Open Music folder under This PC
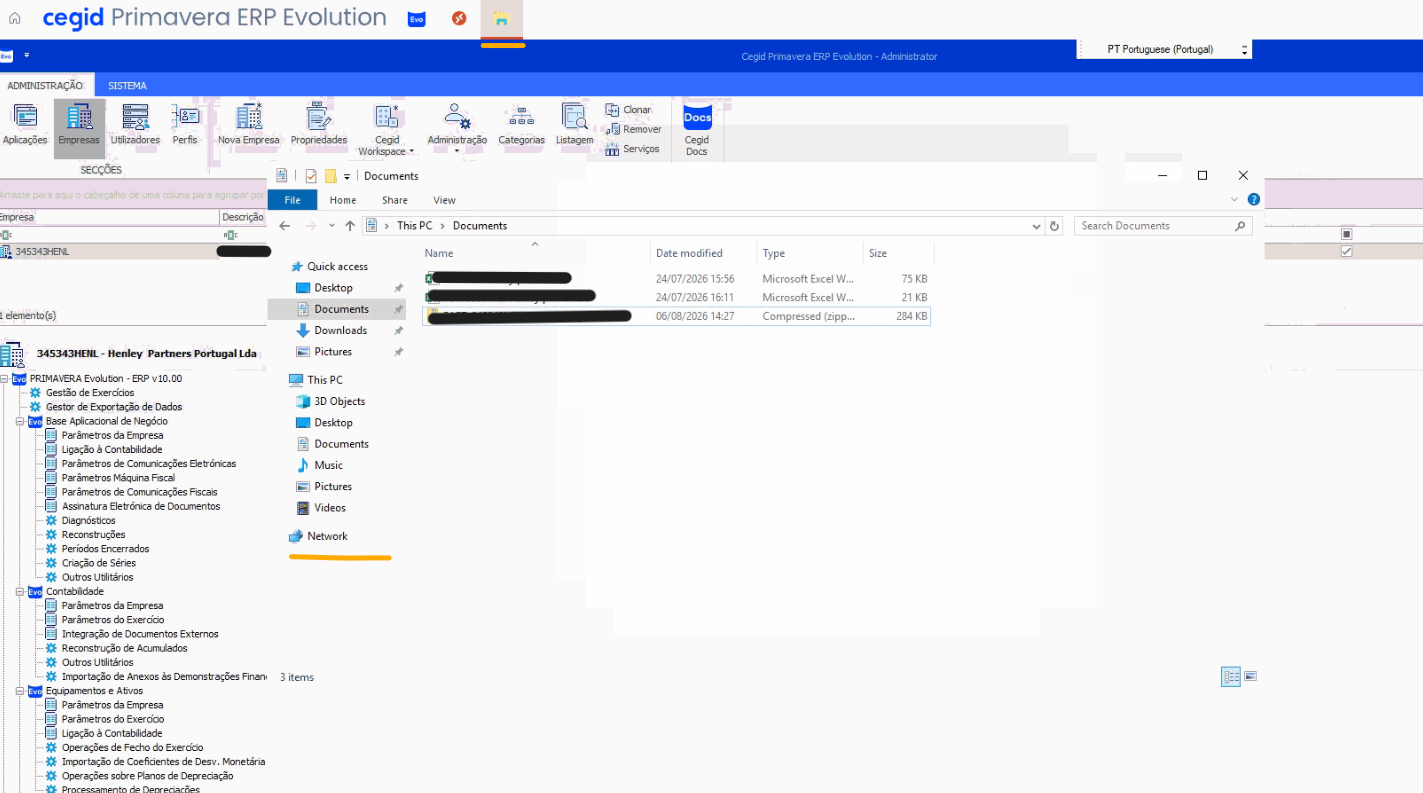Image resolution: width=1423 pixels, height=793 pixels. 328,465
